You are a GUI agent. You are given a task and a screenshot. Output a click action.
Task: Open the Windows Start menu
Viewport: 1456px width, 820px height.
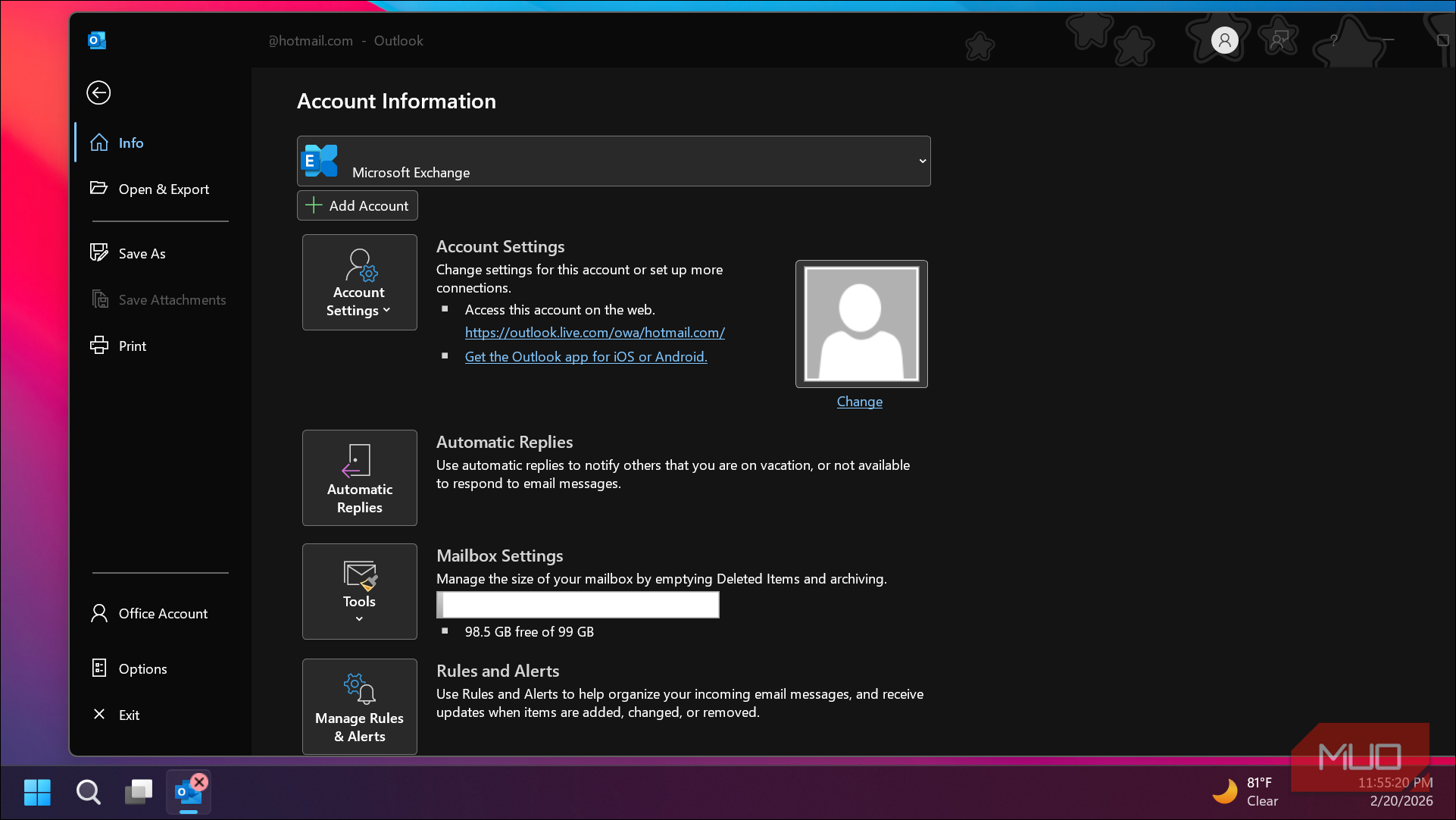(x=37, y=793)
